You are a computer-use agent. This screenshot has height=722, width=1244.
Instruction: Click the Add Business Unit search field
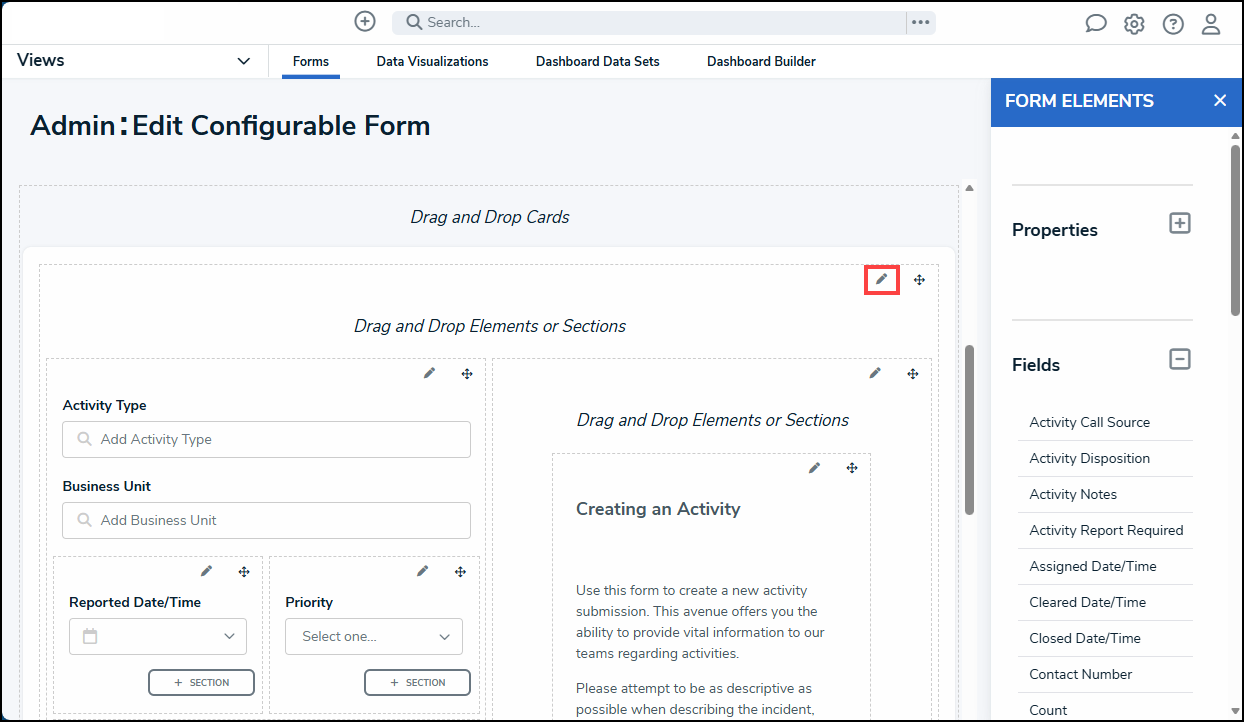click(266, 520)
